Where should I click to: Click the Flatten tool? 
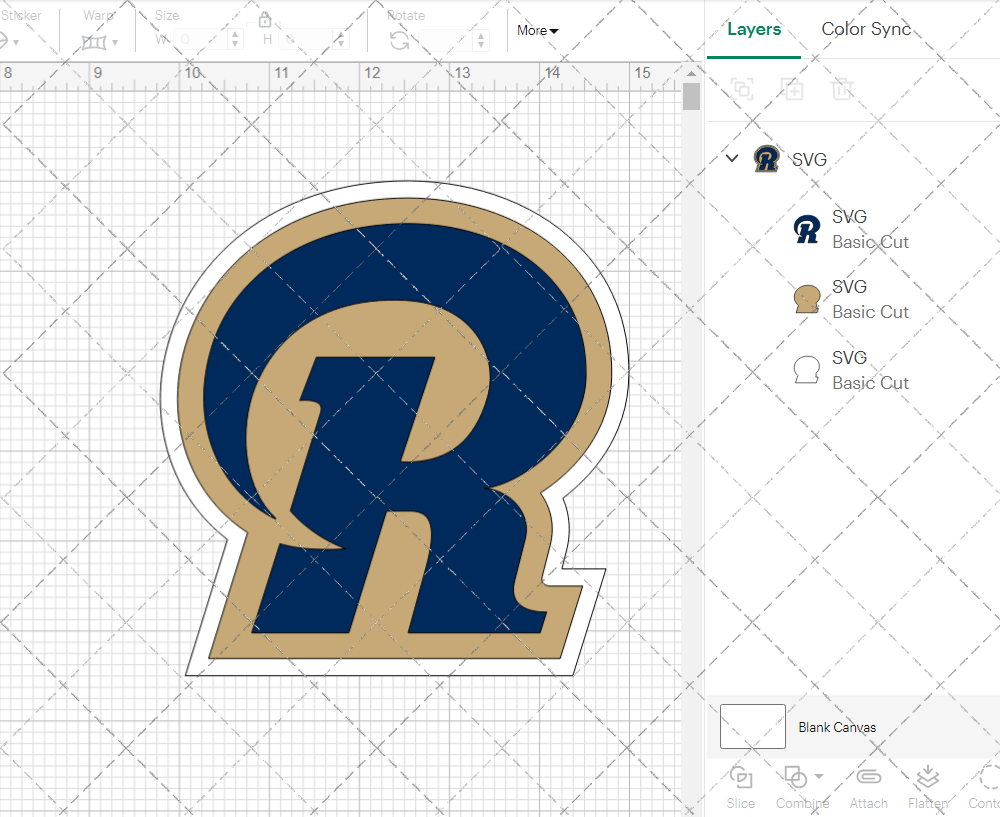coord(928,788)
